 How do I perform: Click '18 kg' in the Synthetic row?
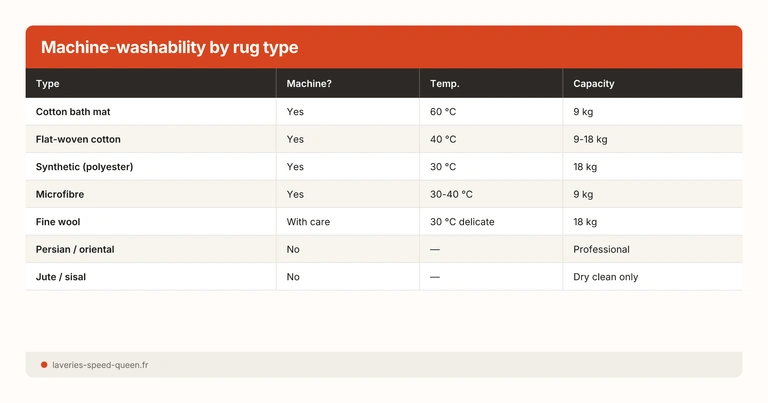pos(585,166)
